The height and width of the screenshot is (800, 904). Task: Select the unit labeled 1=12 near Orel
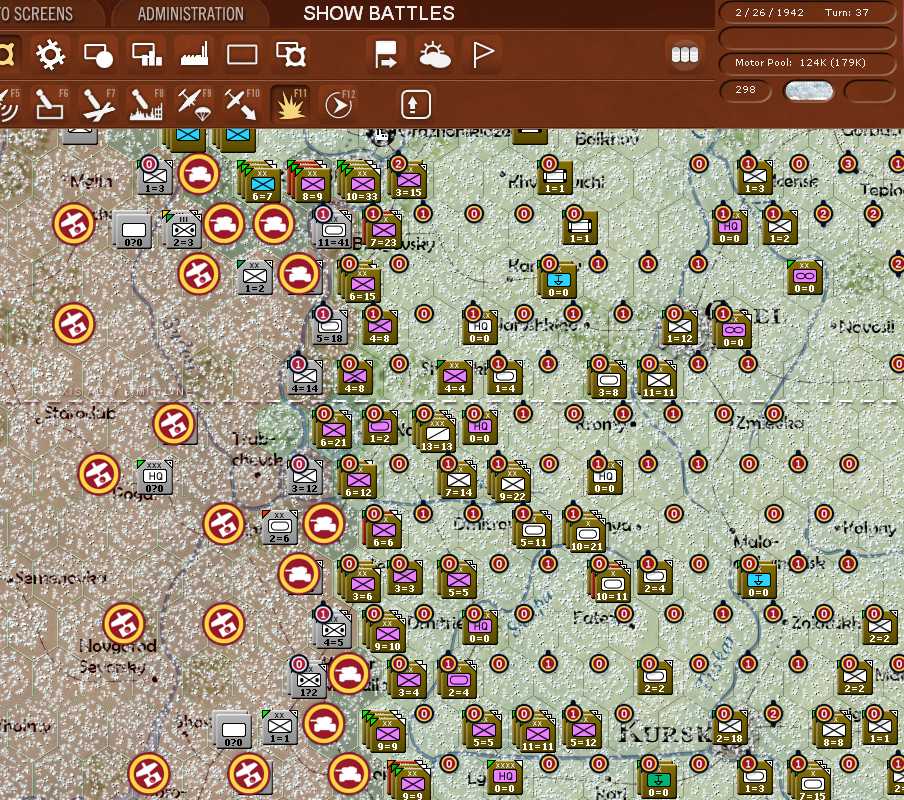click(680, 329)
